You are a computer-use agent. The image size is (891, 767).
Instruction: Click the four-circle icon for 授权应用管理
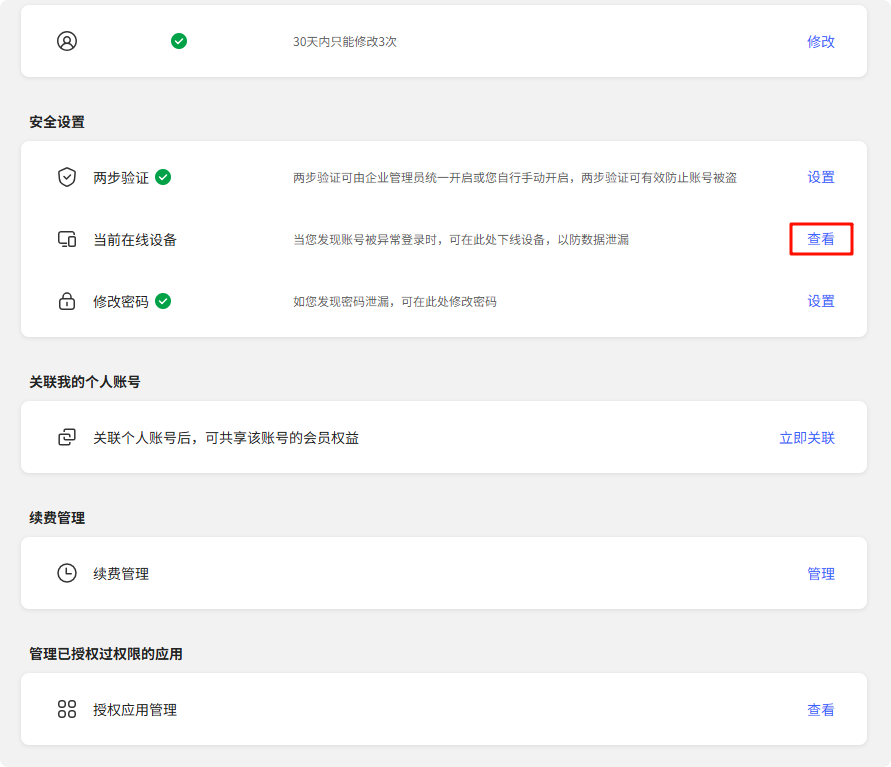[x=67, y=709]
